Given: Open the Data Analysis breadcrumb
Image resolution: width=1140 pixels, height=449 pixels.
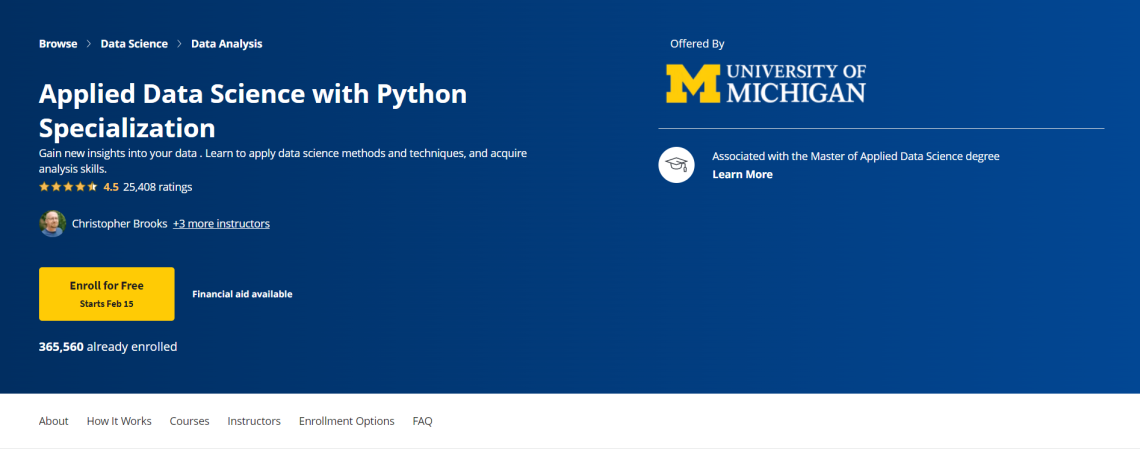Looking at the screenshot, I should (x=227, y=44).
